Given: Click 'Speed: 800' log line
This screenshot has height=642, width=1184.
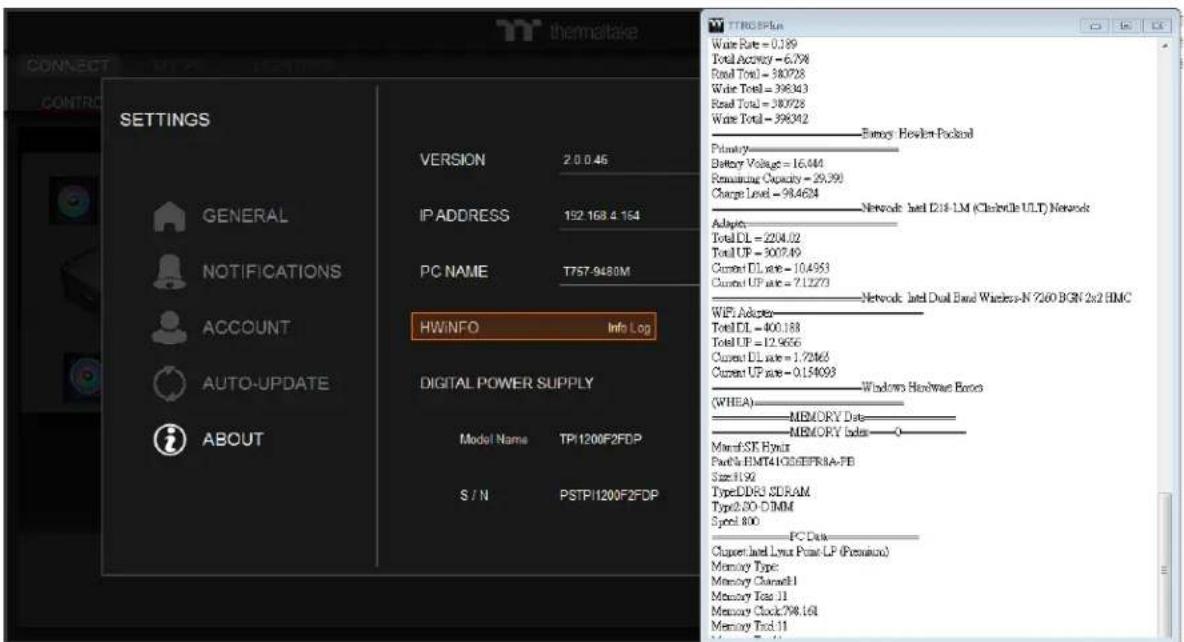Looking at the screenshot, I should tap(735, 522).
